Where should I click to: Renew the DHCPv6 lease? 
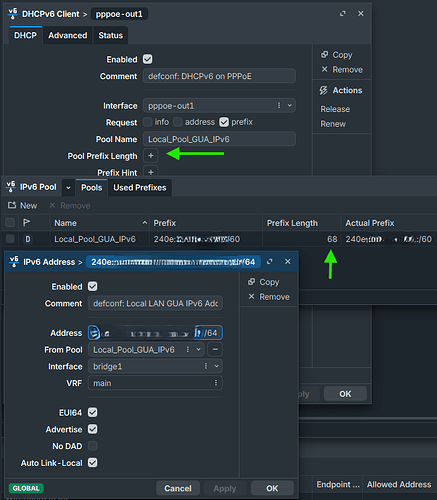[x=333, y=124]
